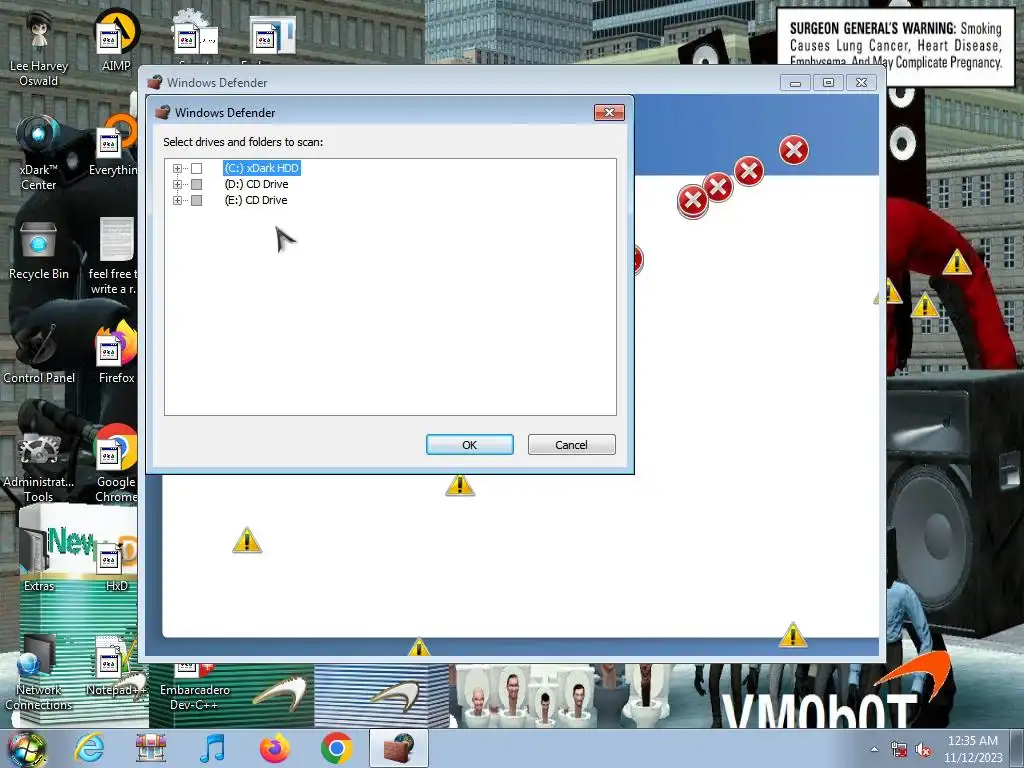Cancel the drive selection dialog
Viewport: 1024px width, 768px height.
pyautogui.click(x=571, y=445)
